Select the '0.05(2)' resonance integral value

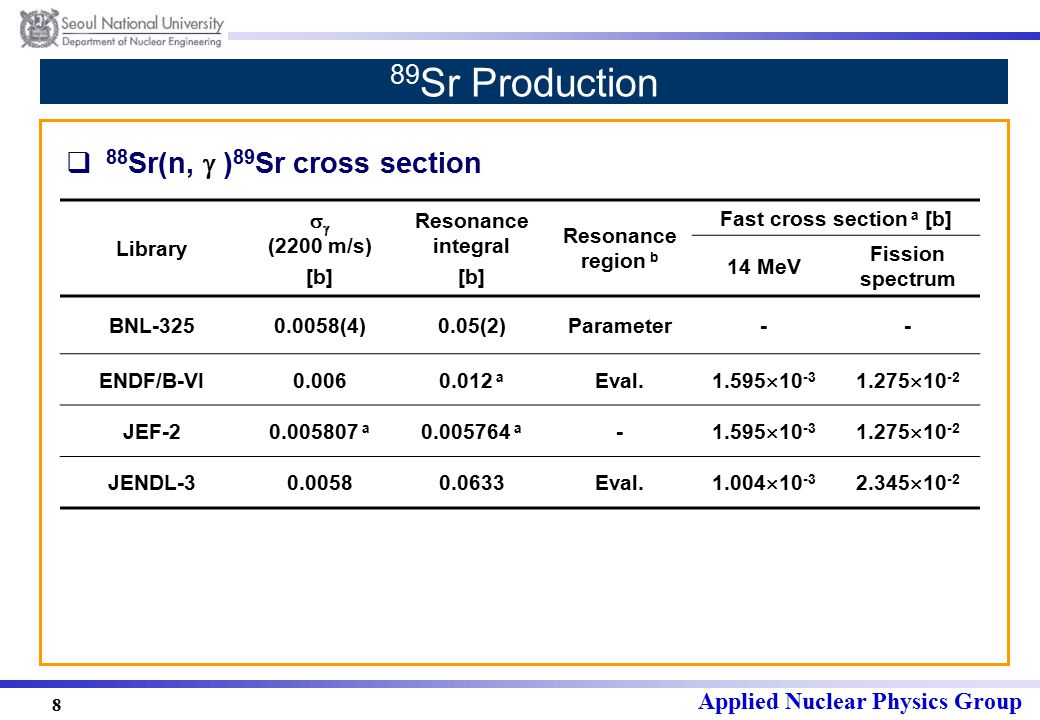click(x=472, y=326)
